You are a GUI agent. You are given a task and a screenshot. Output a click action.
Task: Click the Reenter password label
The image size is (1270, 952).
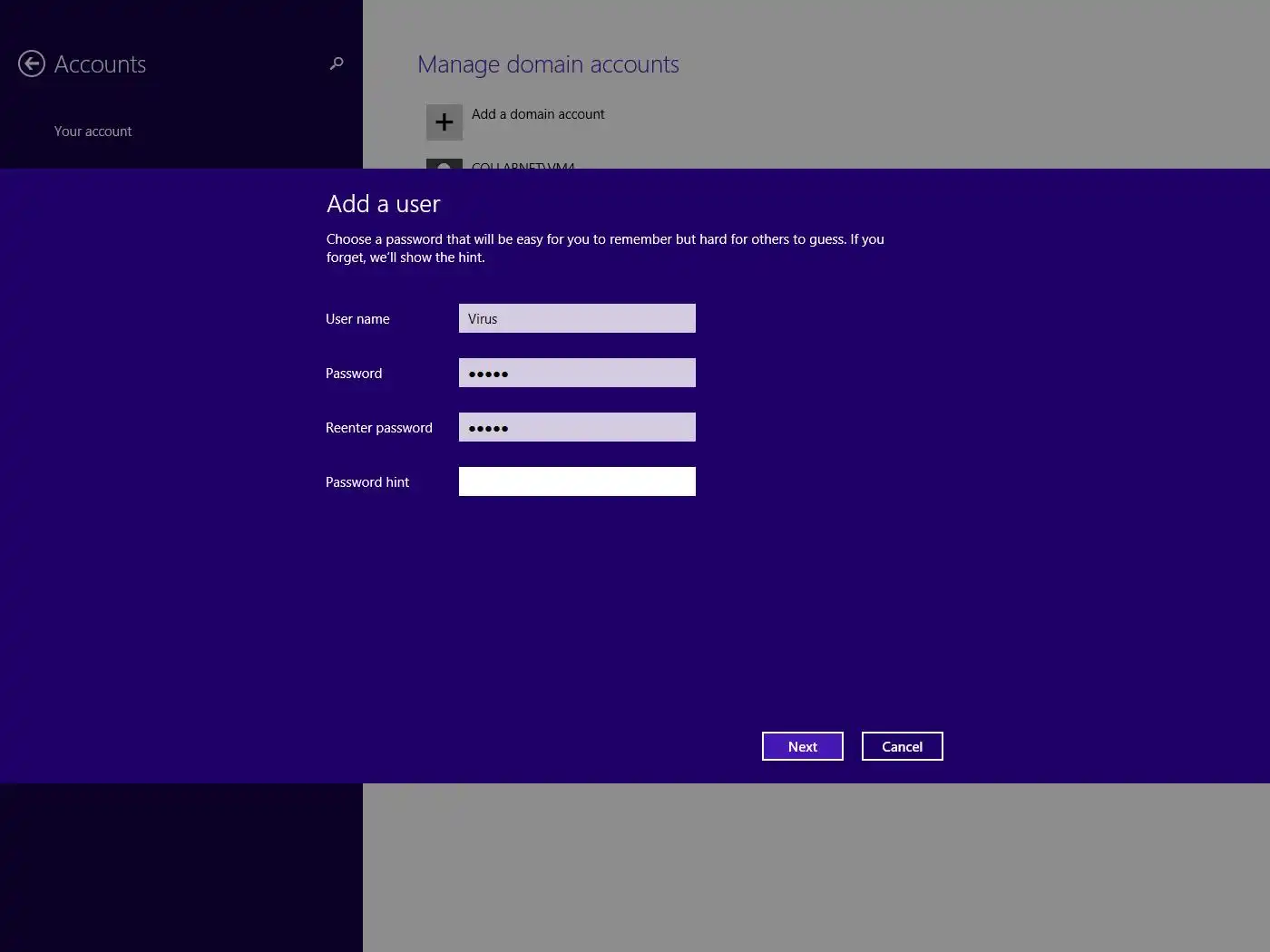point(379,428)
